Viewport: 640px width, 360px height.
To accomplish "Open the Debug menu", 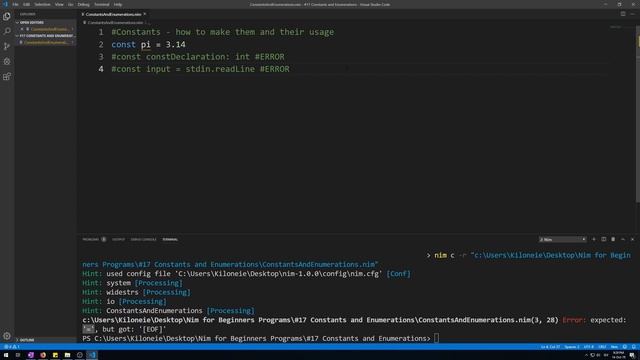I will point(83,4).
